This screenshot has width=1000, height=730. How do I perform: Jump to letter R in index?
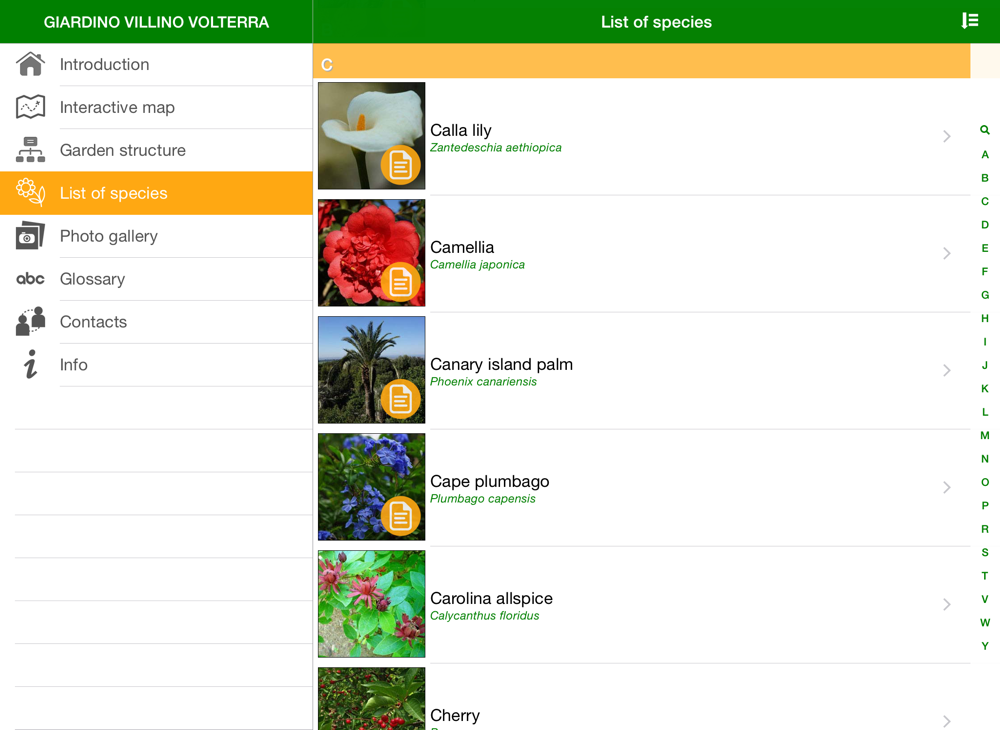pyautogui.click(x=985, y=529)
